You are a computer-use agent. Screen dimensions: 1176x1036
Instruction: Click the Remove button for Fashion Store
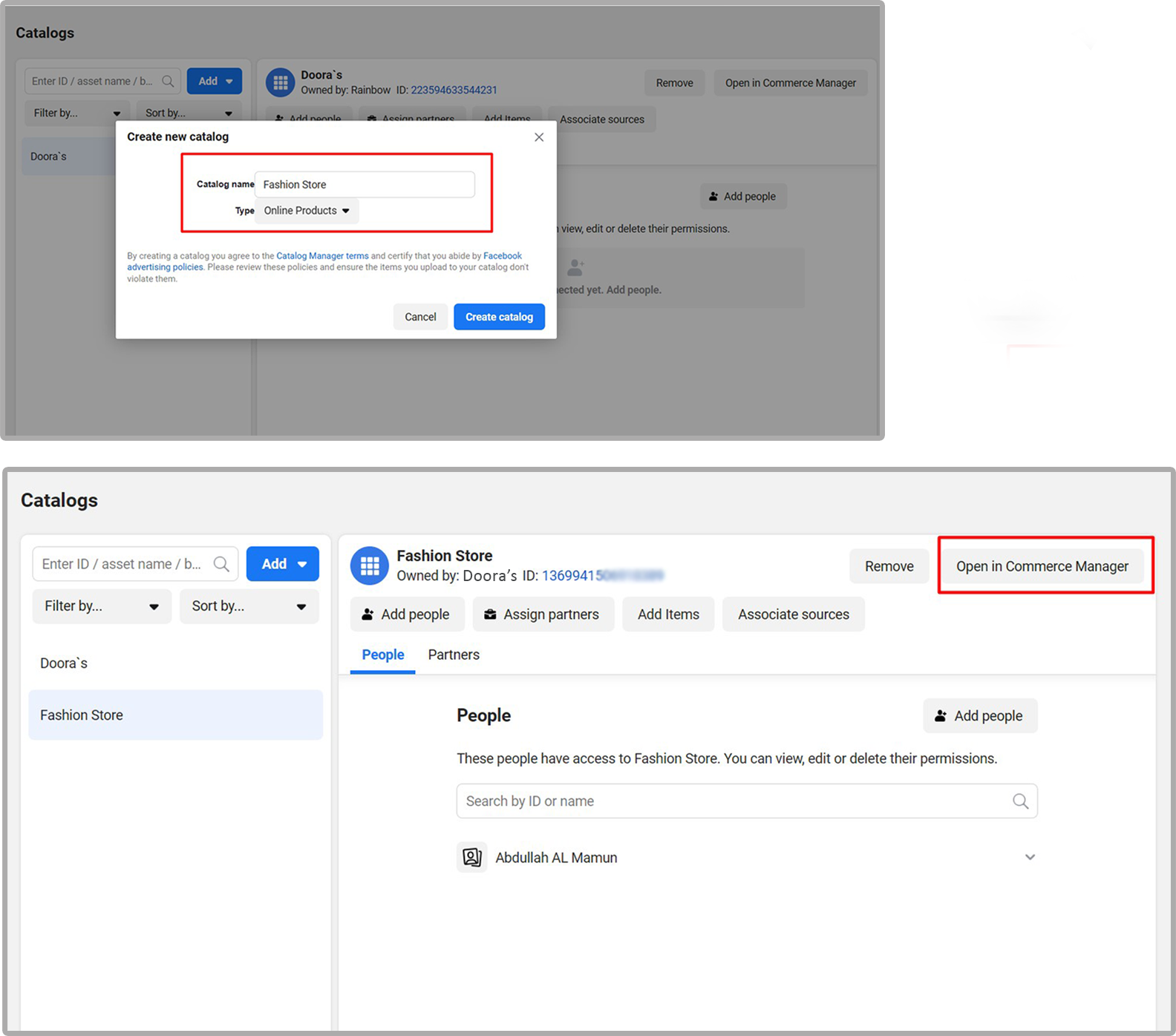click(889, 566)
